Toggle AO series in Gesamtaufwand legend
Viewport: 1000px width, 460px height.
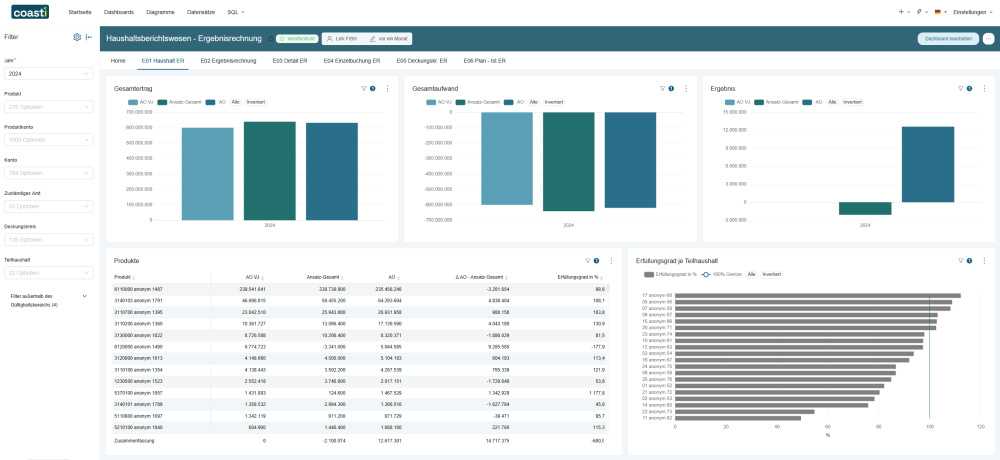(515, 102)
